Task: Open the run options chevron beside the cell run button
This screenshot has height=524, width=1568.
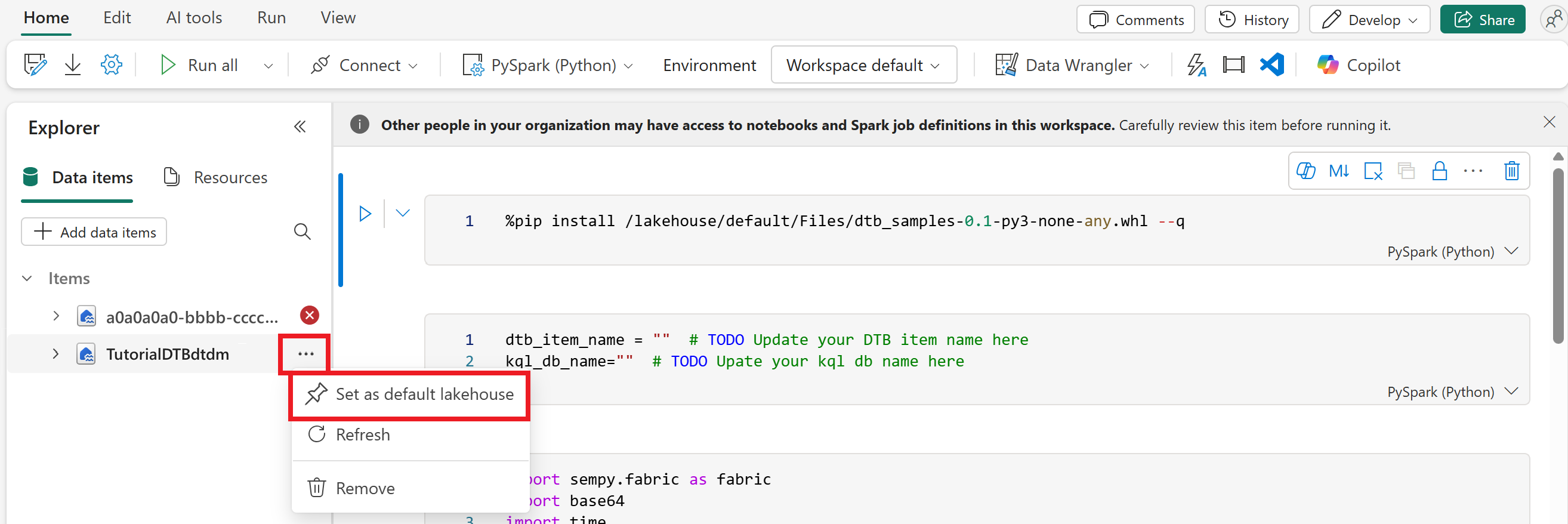Action: 402,213
